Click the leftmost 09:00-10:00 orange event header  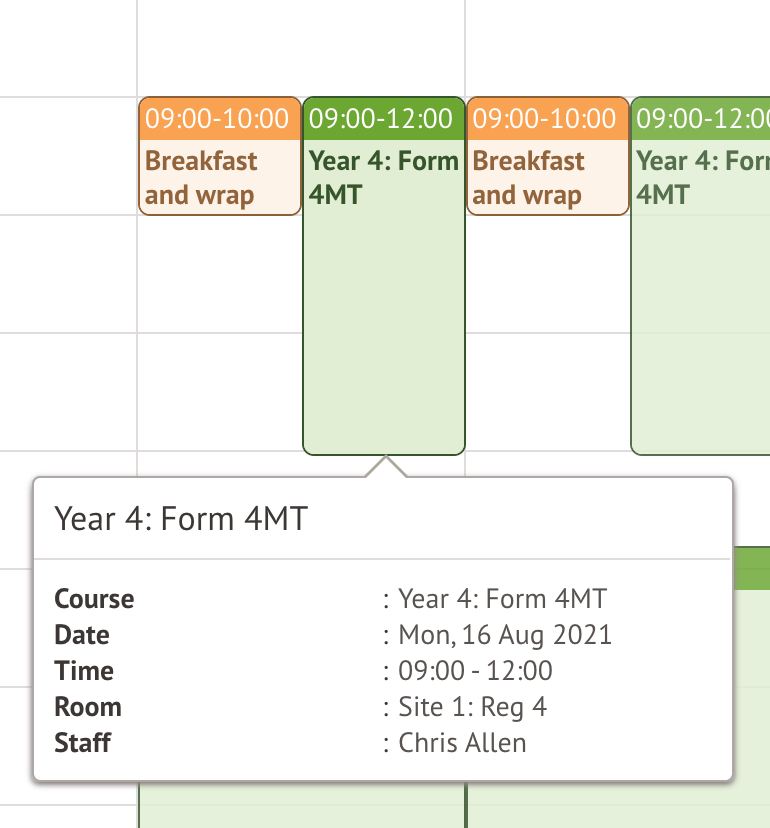[218, 119]
